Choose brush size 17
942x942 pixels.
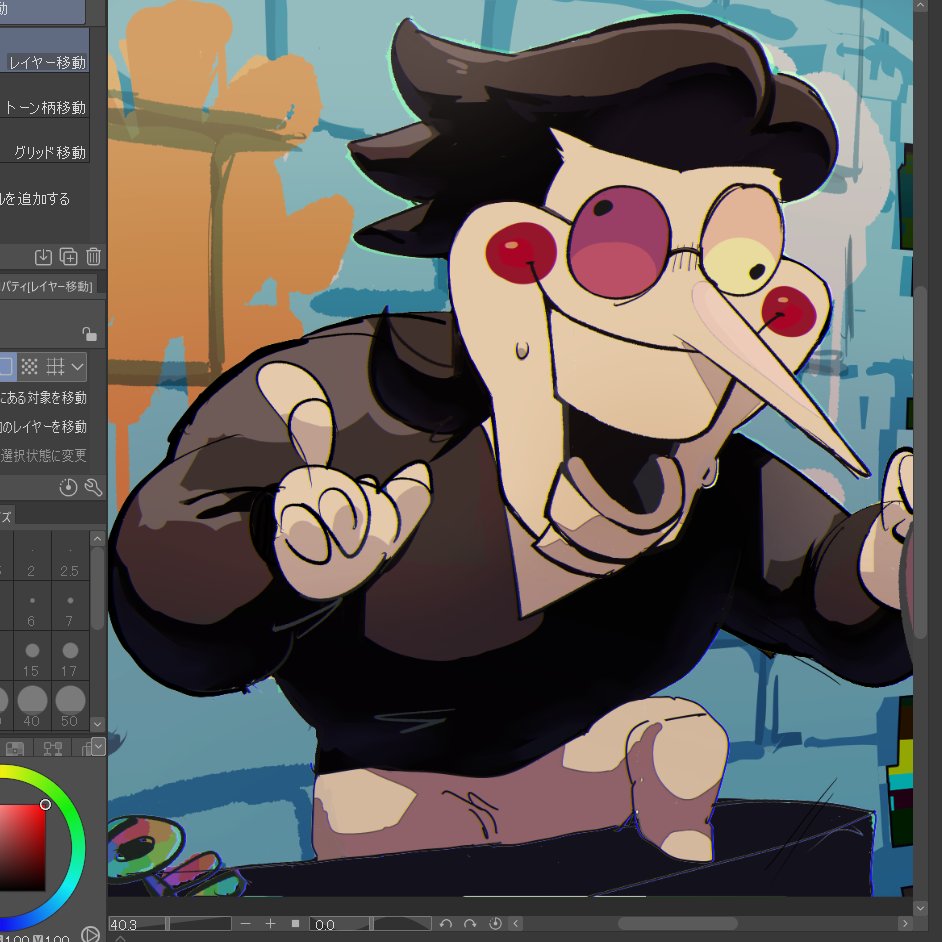[x=70, y=657]
